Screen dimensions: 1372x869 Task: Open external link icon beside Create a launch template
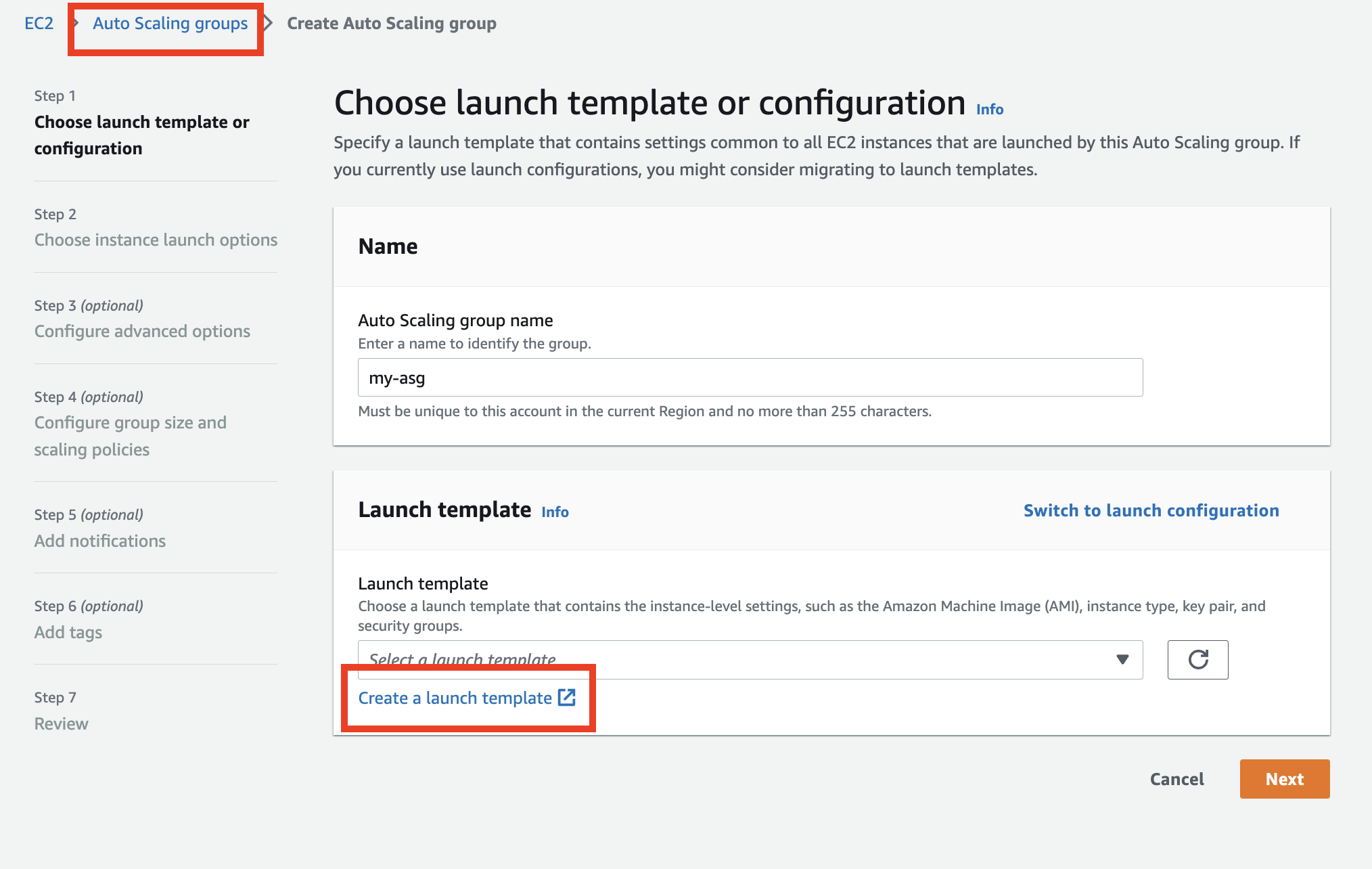tap(567, 698)
